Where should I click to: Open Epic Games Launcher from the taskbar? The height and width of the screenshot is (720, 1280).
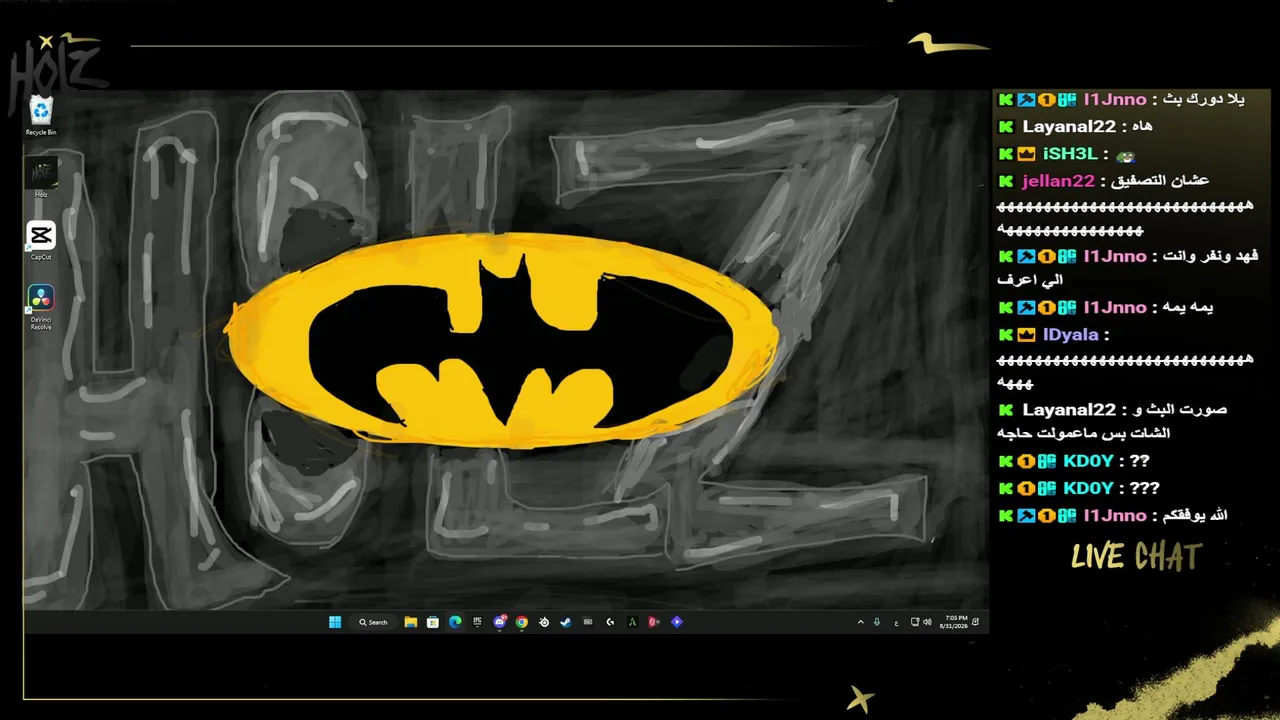(477, 622)
